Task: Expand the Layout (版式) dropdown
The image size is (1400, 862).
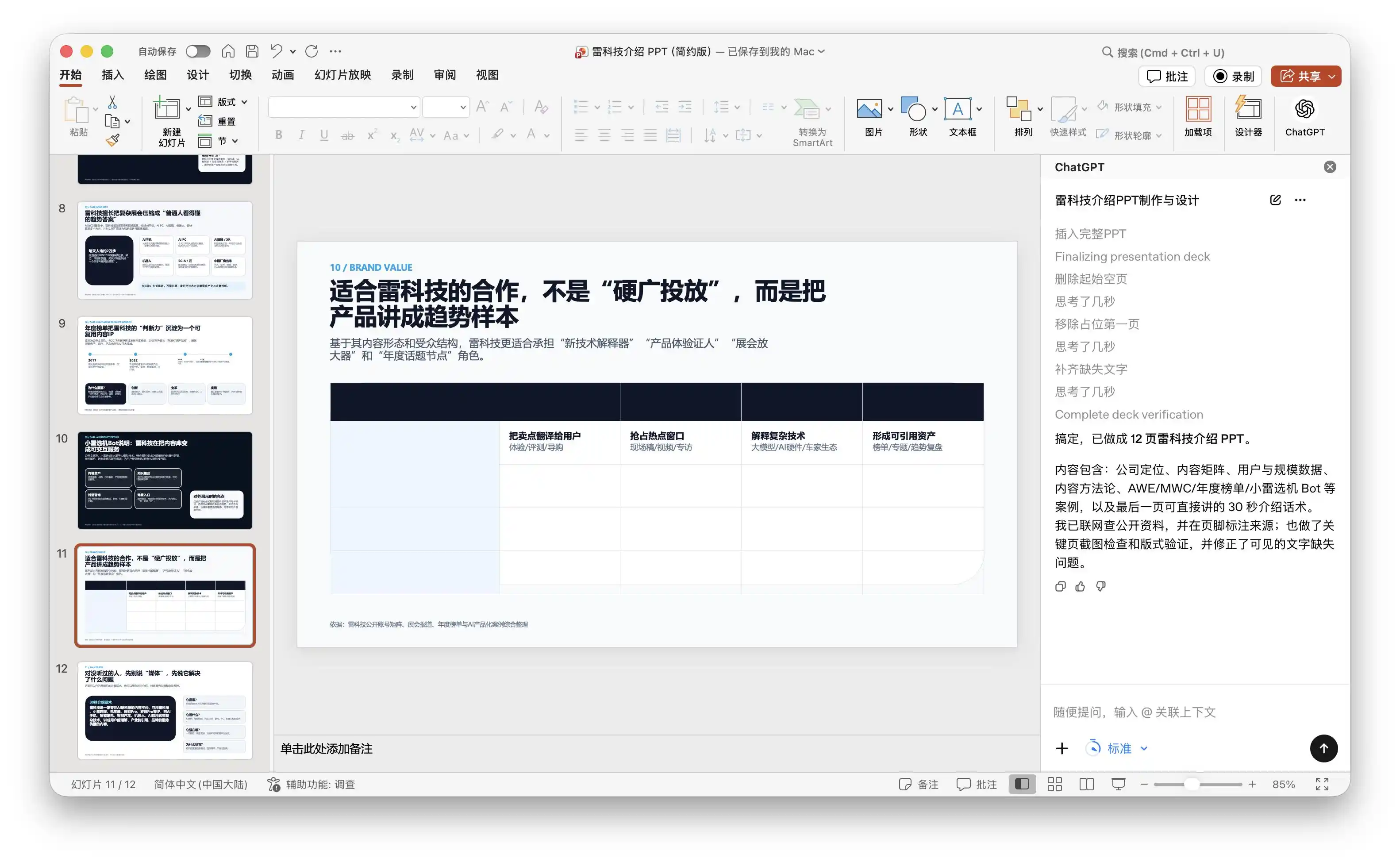Action: pyautogui.click(x=245, y=102)
